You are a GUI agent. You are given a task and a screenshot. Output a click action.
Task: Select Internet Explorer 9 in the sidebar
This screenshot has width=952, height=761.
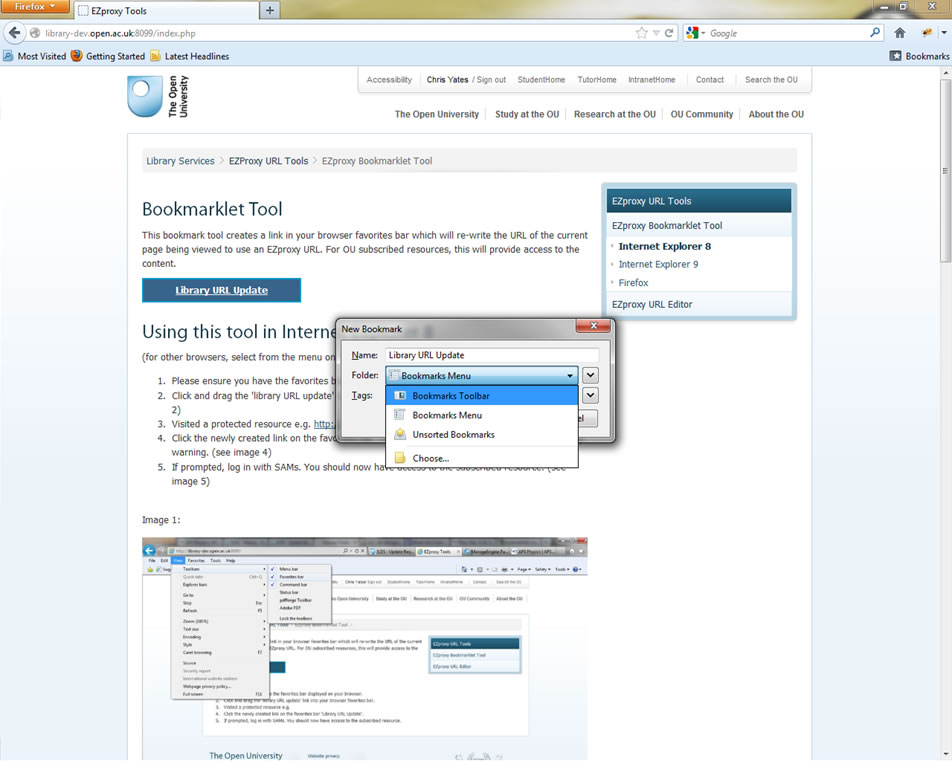coord(658,264)
